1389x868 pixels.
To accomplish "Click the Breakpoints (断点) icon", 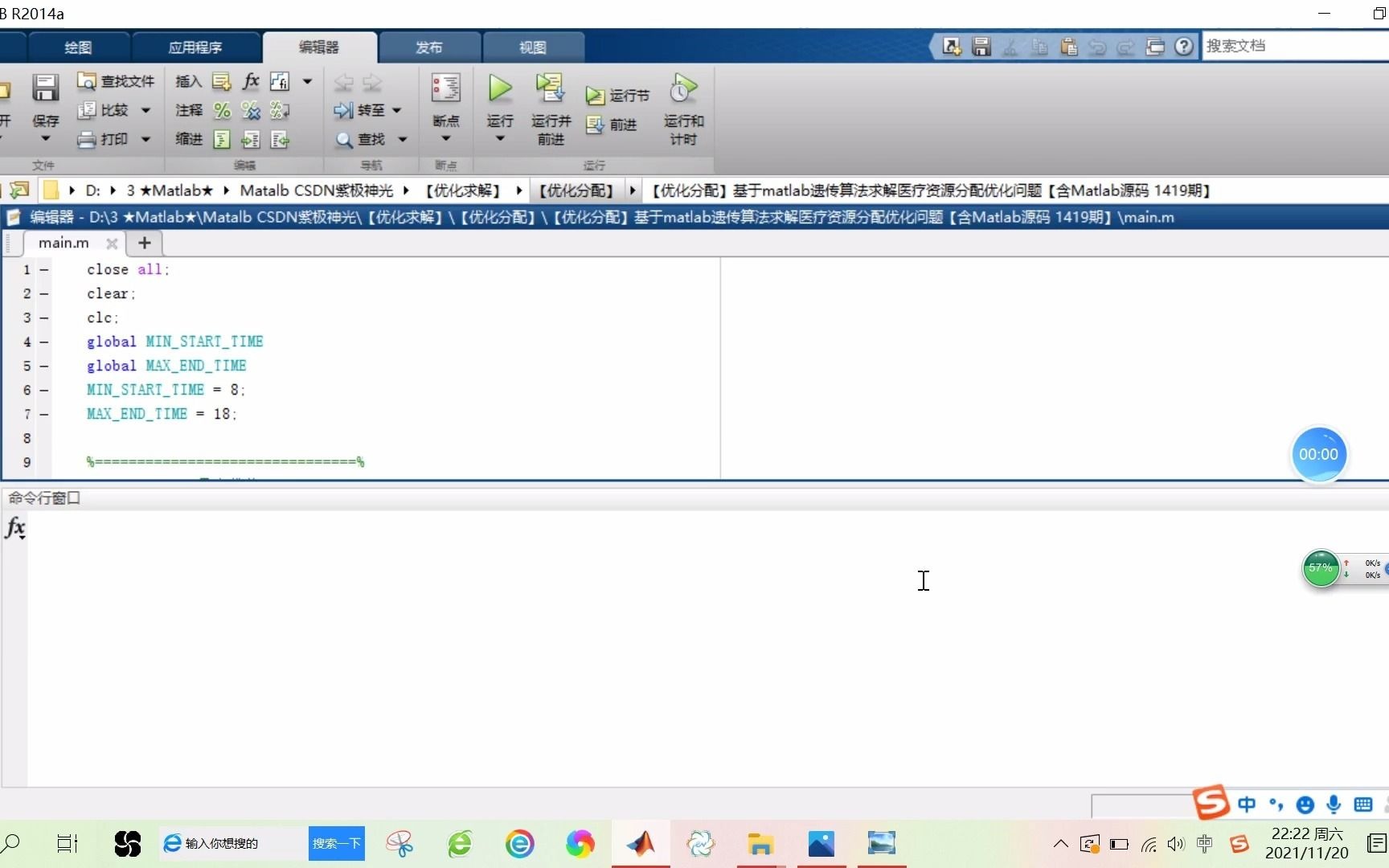I will [445, 88].
